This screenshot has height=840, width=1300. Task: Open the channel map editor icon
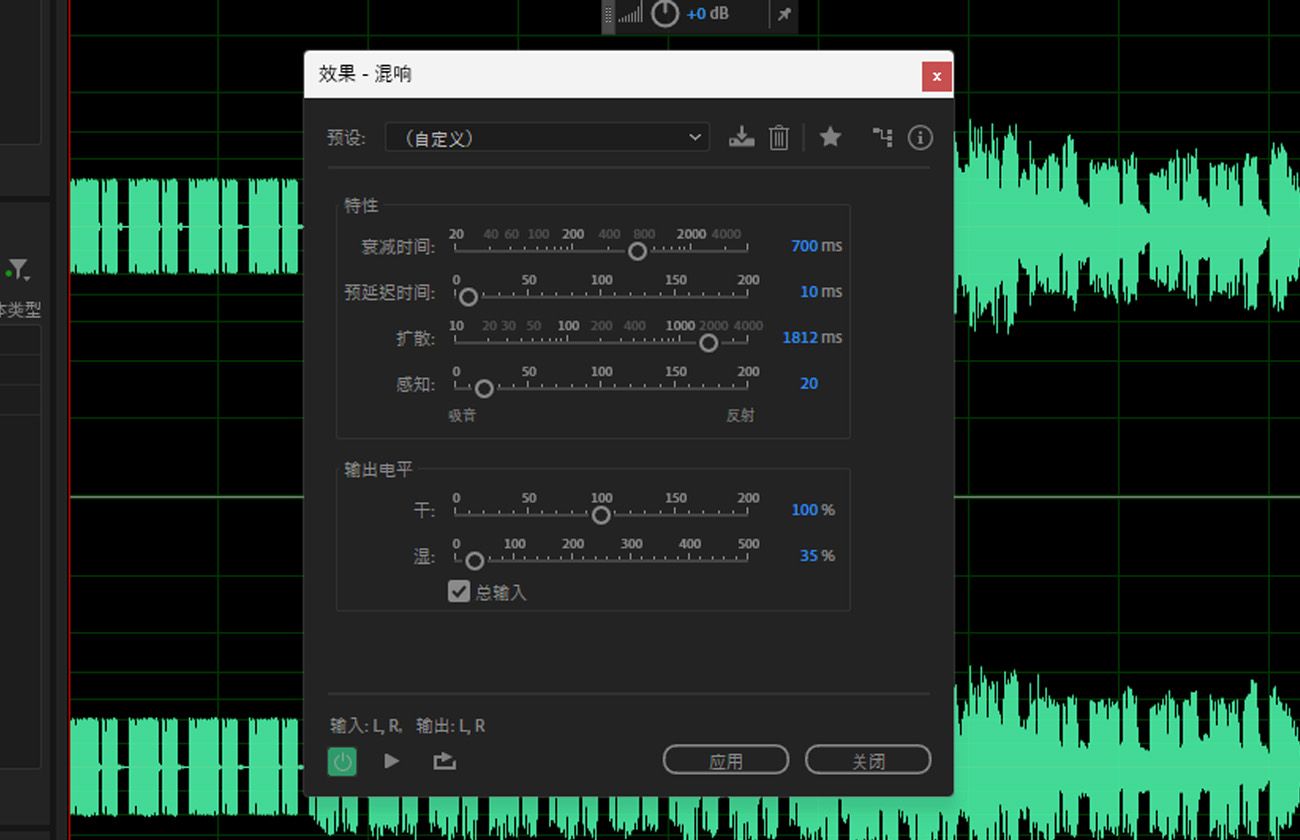[882, 137]
